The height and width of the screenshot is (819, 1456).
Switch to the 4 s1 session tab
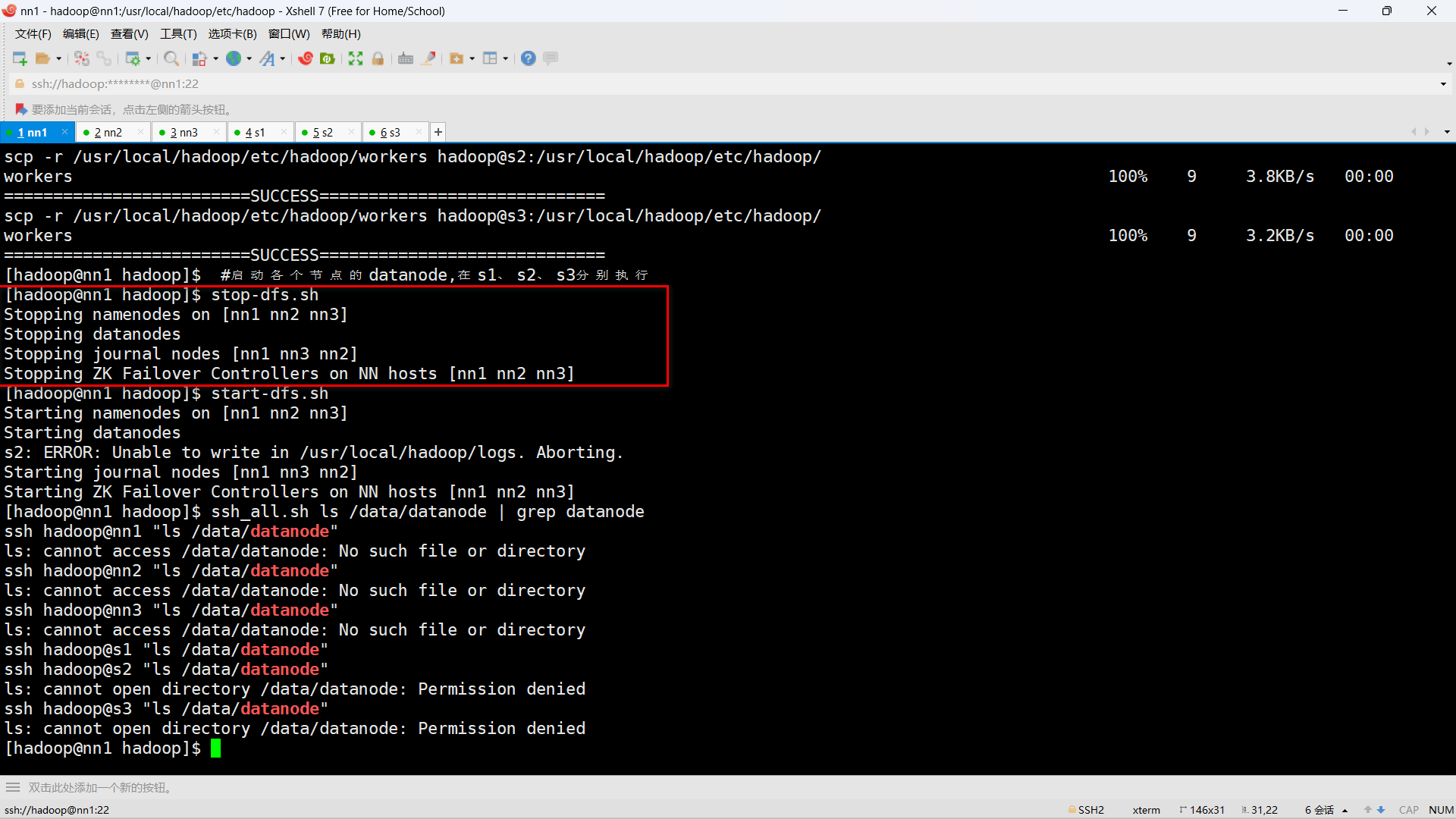click(255, 132)
